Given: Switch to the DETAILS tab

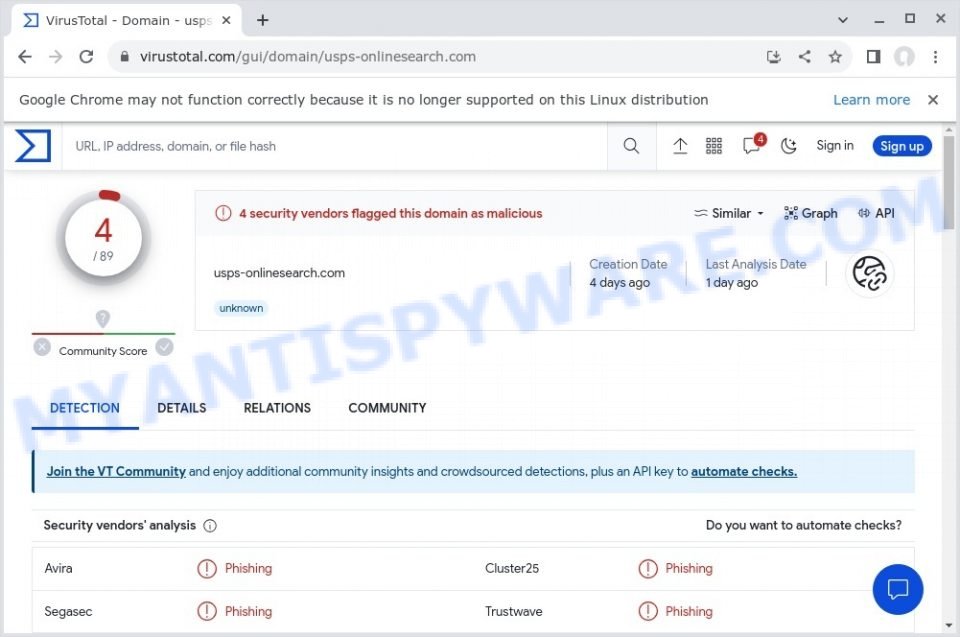Looking at the screenshot, I should [182, 408].
